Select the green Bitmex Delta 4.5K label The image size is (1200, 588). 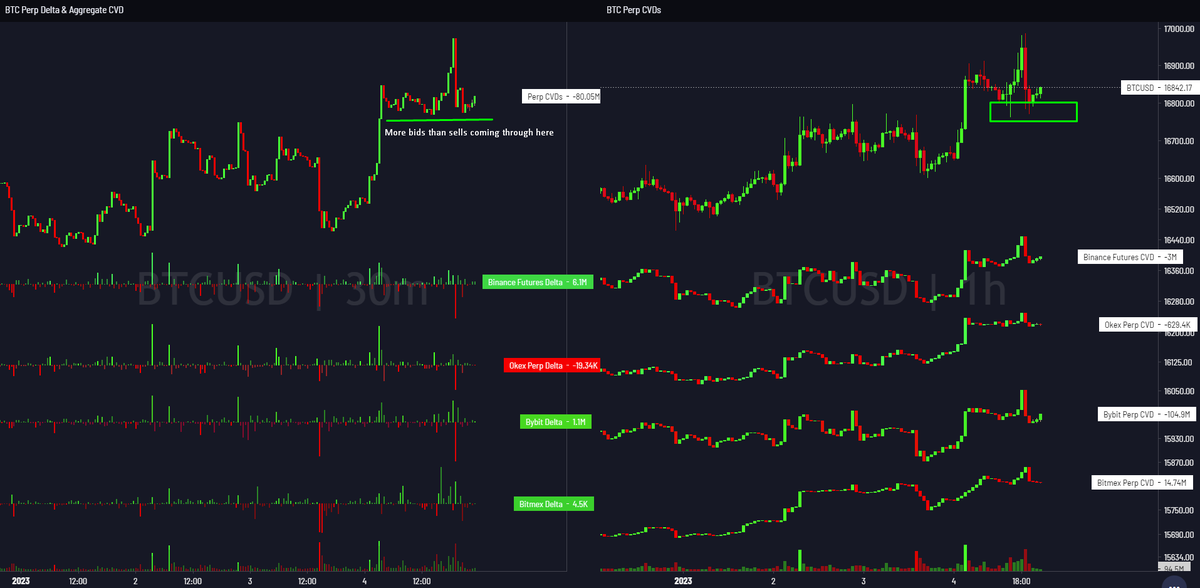554,504
